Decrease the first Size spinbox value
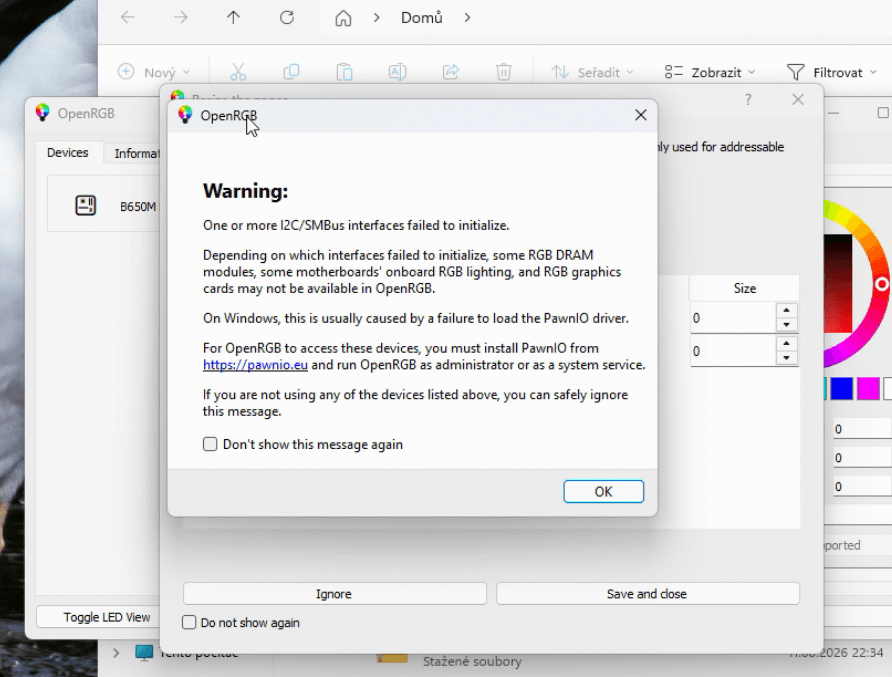Image resolution: width=892 pixels, height=677 pixels. coord(786,325)
